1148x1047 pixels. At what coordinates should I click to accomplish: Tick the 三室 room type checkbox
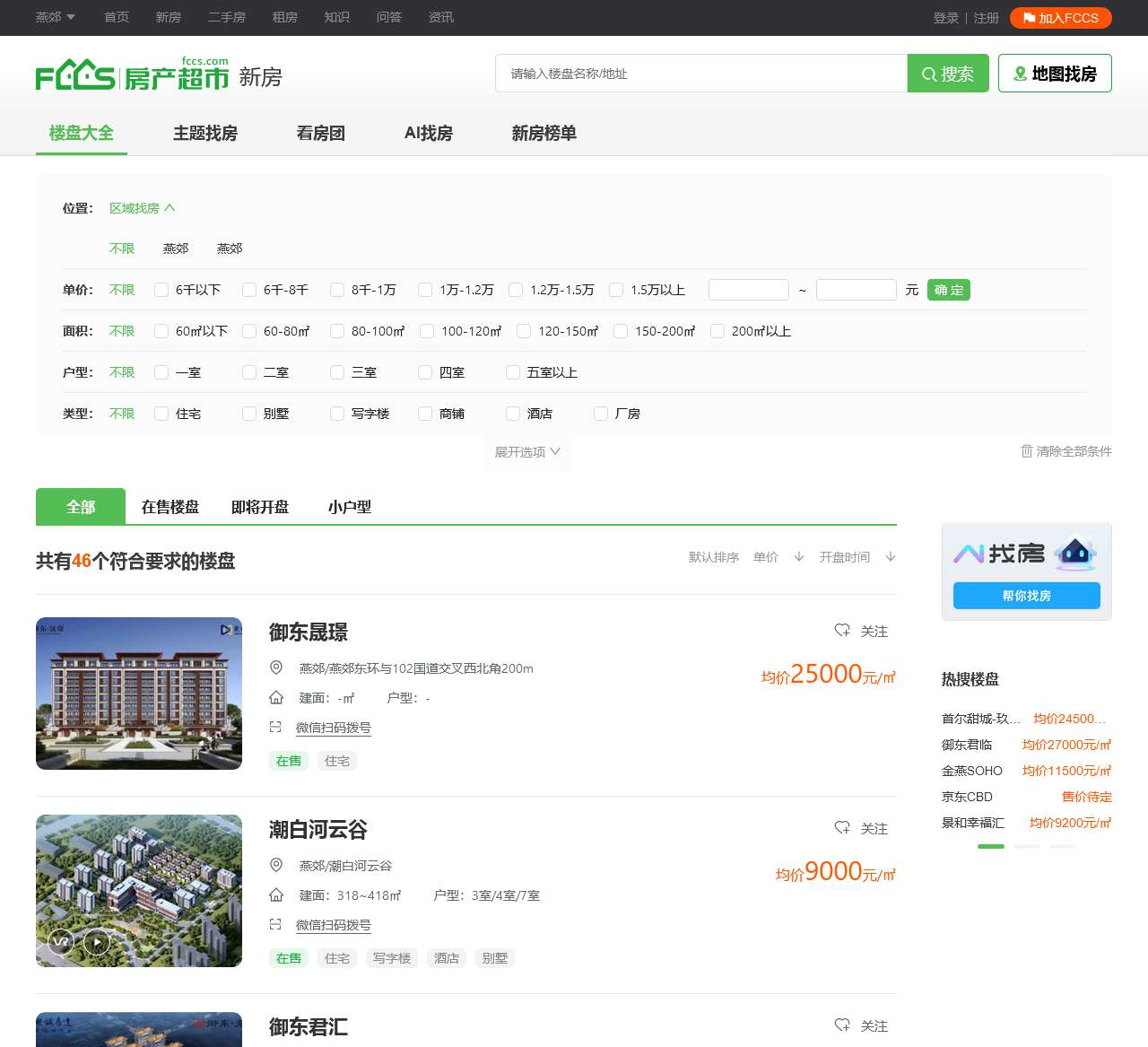(337, 372)
